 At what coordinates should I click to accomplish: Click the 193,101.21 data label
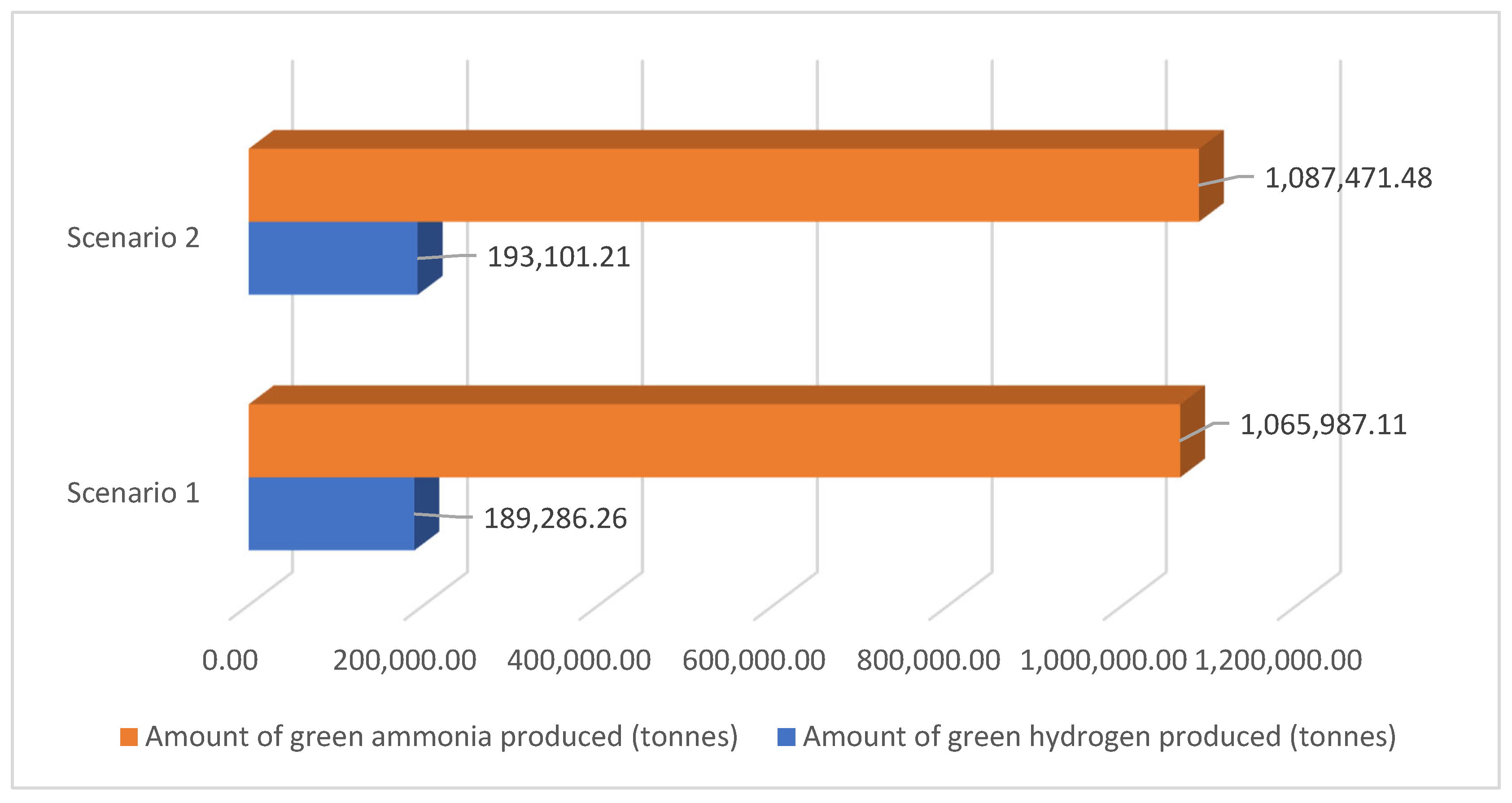(559, 257)
